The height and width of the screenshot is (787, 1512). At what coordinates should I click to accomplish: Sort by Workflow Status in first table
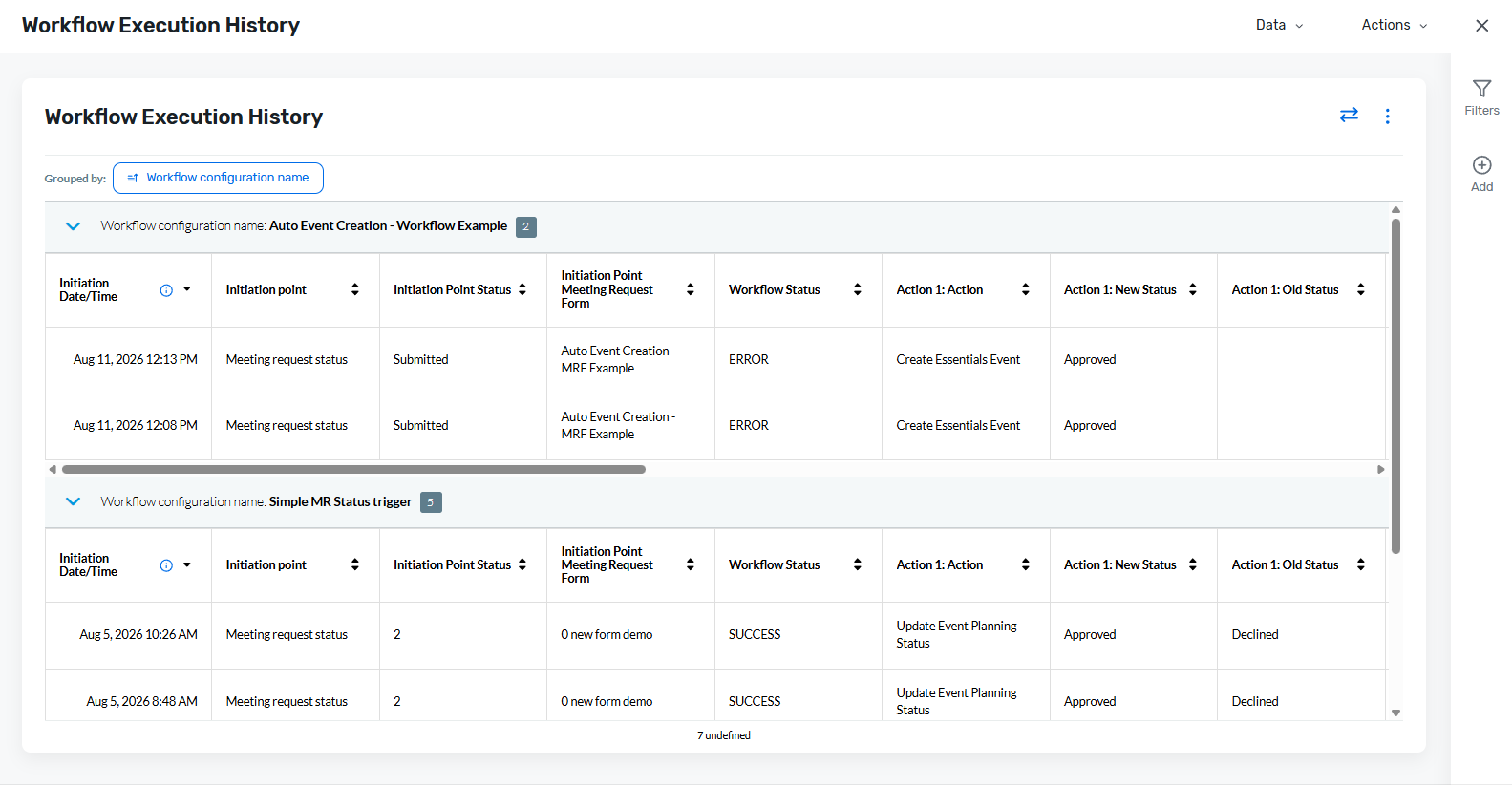tap(857, 289)
